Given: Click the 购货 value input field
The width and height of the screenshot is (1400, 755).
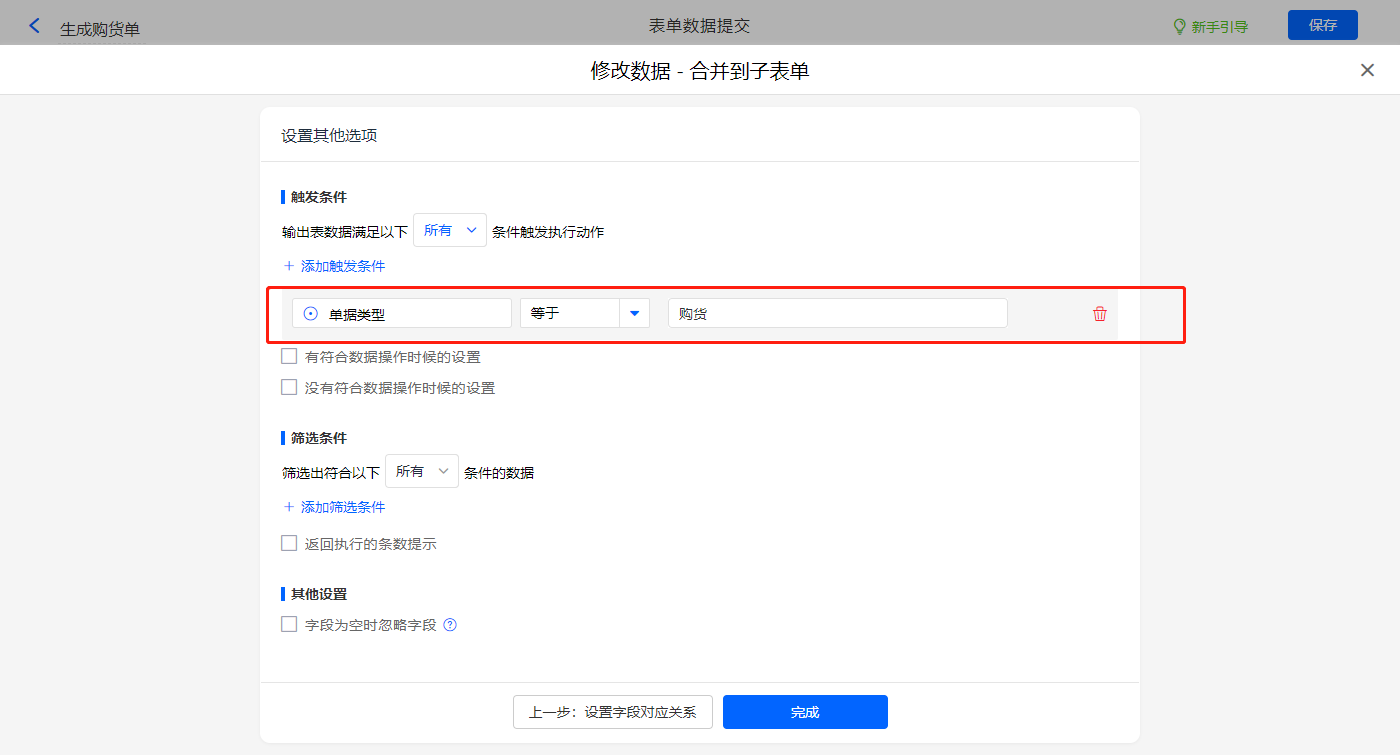Looking at the screenshot, I should (837, 314).
